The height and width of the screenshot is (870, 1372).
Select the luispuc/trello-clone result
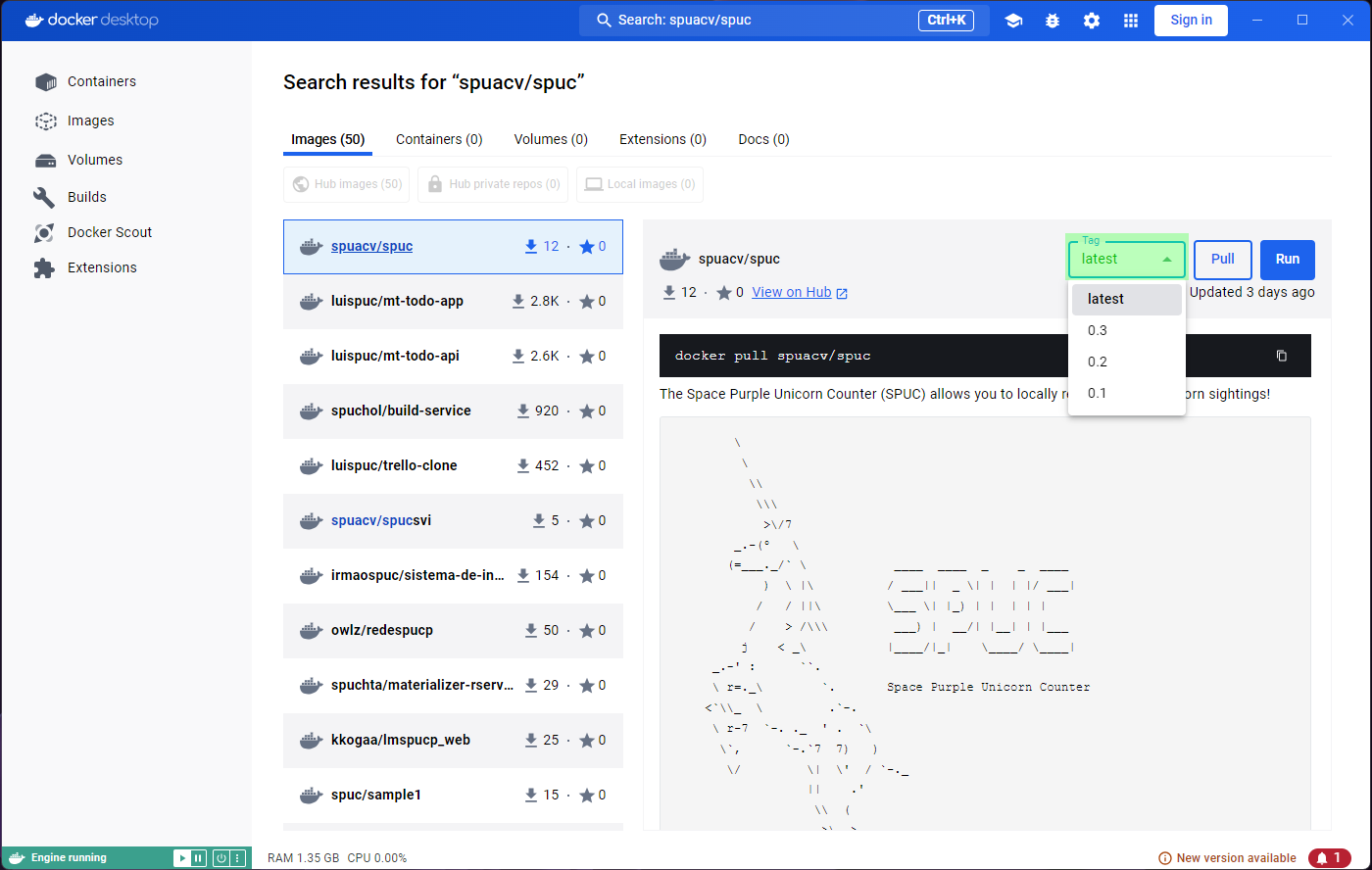coord(453,465)
